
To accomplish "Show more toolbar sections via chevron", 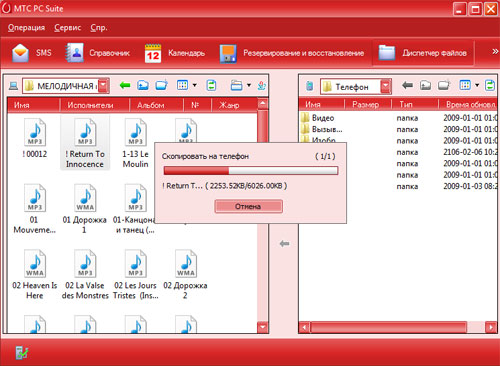I will tap(495, 51).
